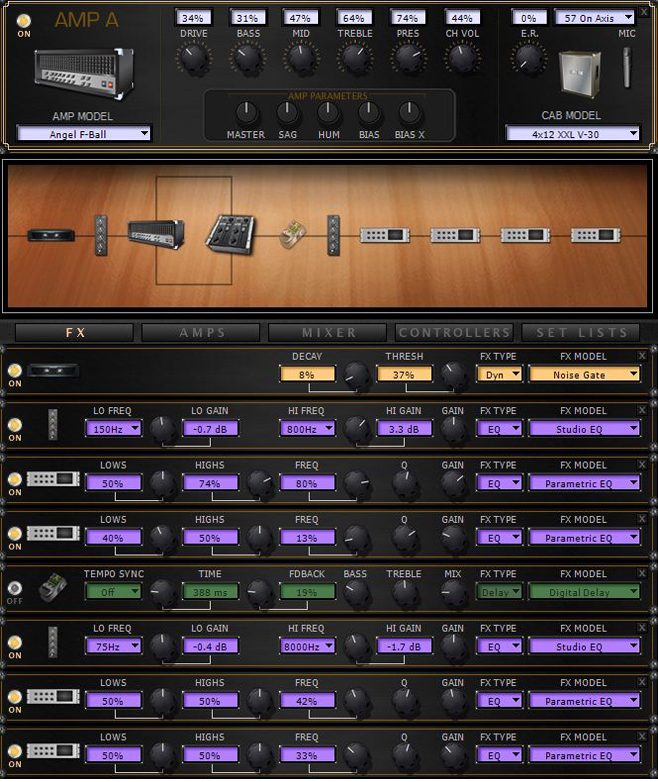Open the Dyn FX Type dropdown
The width and height of the screenshot is (658, 782).
pyautogui.click(x=499, y=375)
